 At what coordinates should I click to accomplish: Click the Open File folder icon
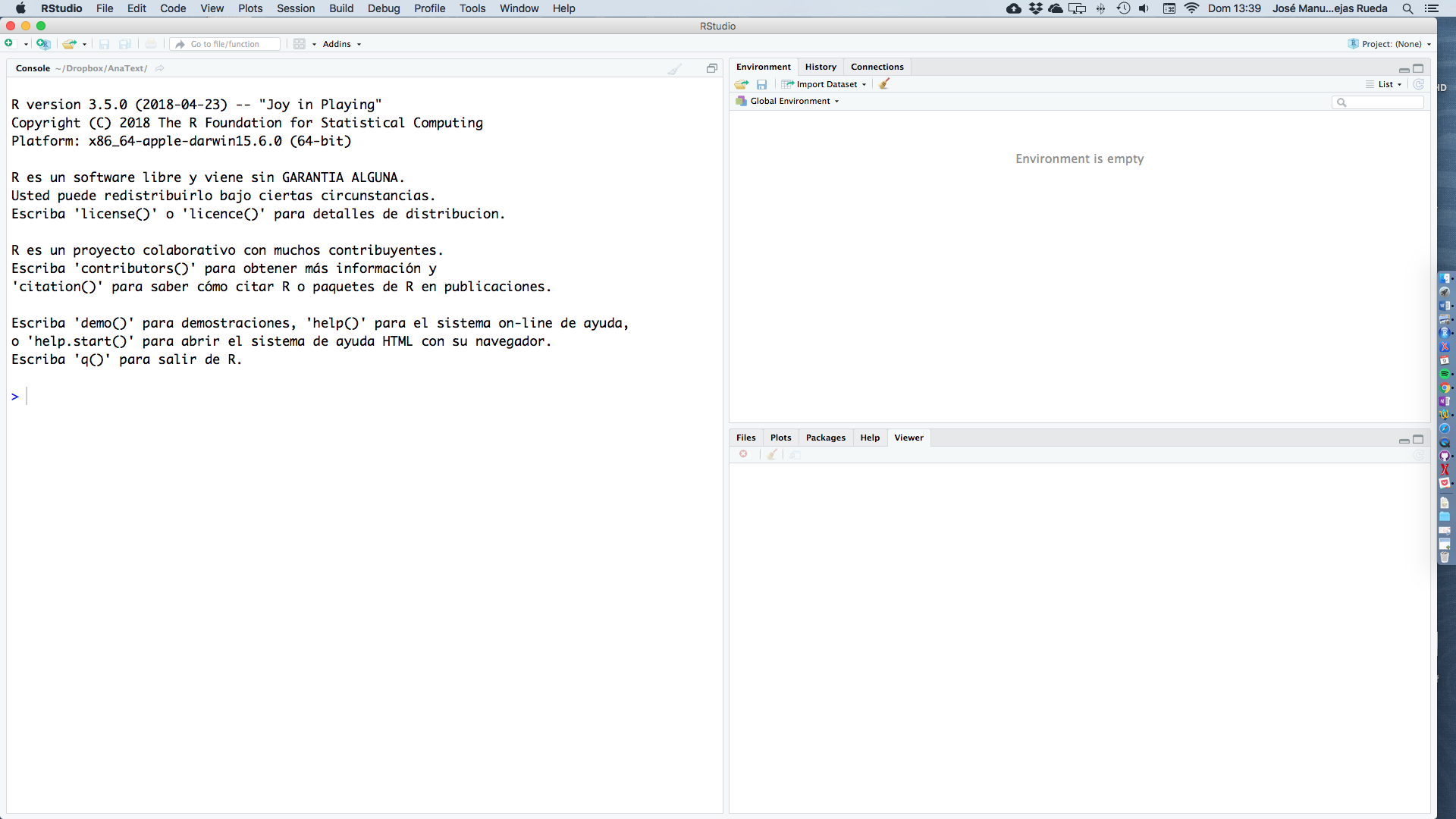click(x=69, y=44)
